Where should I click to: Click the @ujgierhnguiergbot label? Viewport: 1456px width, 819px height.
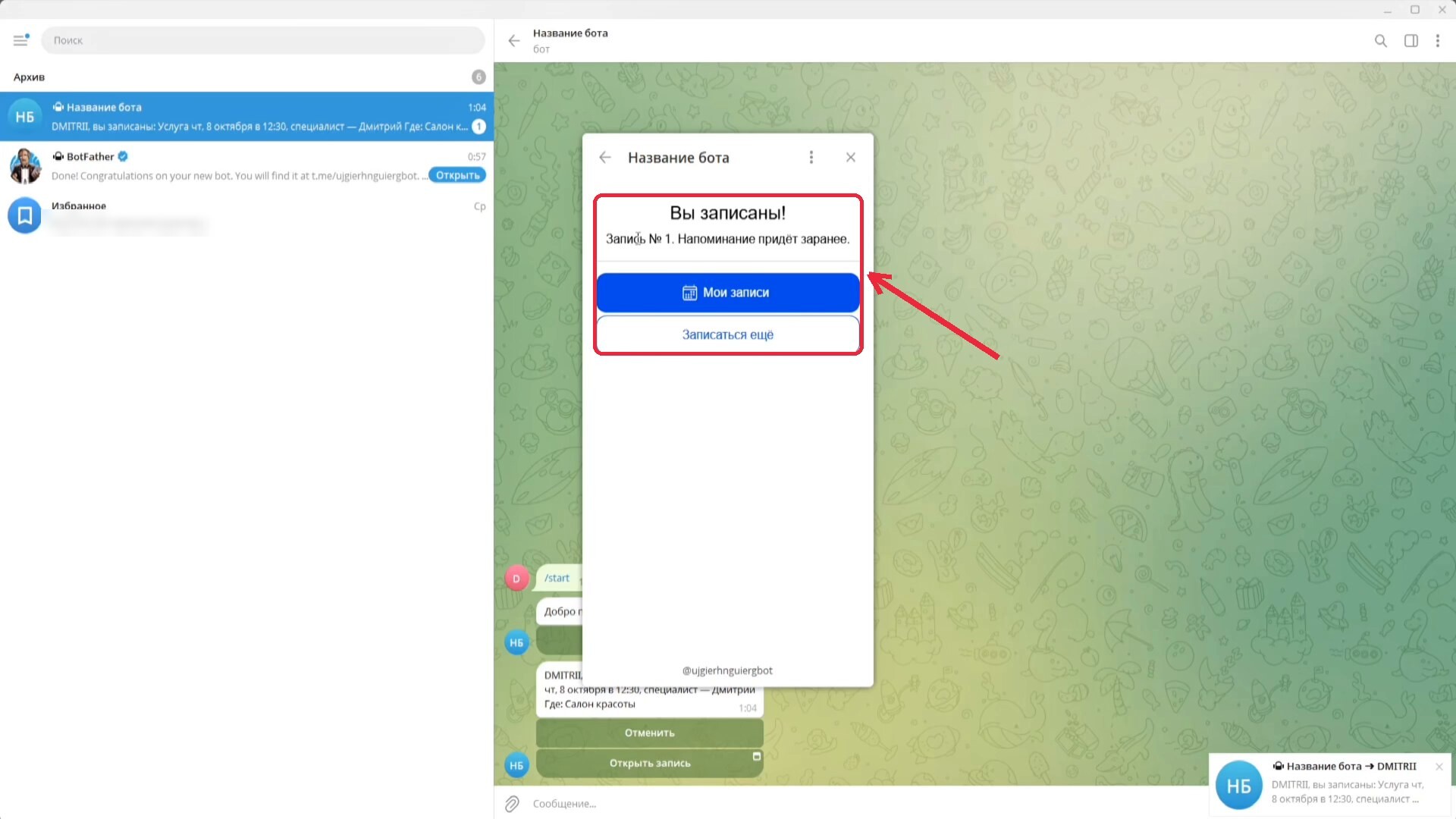click(x=727, y=670)
